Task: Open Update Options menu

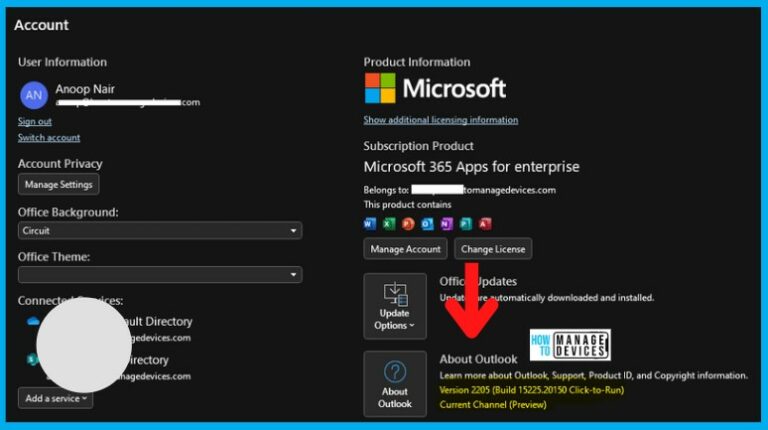Action: point(395,306)
